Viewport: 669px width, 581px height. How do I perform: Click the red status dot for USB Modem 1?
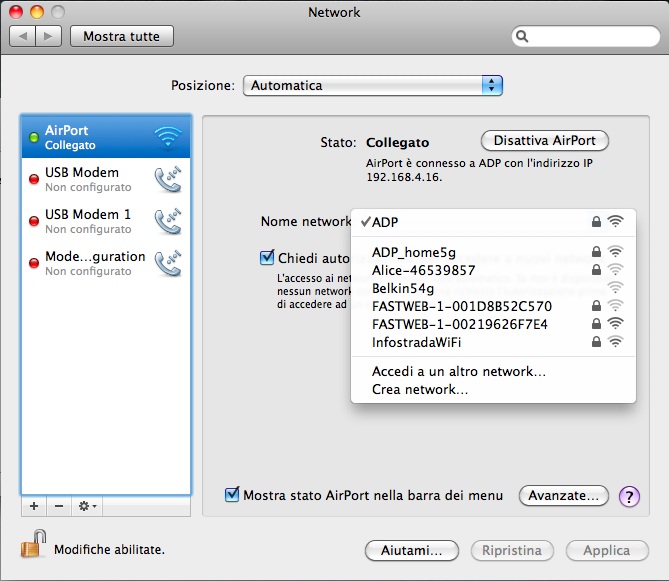click(x=34, y=221)
